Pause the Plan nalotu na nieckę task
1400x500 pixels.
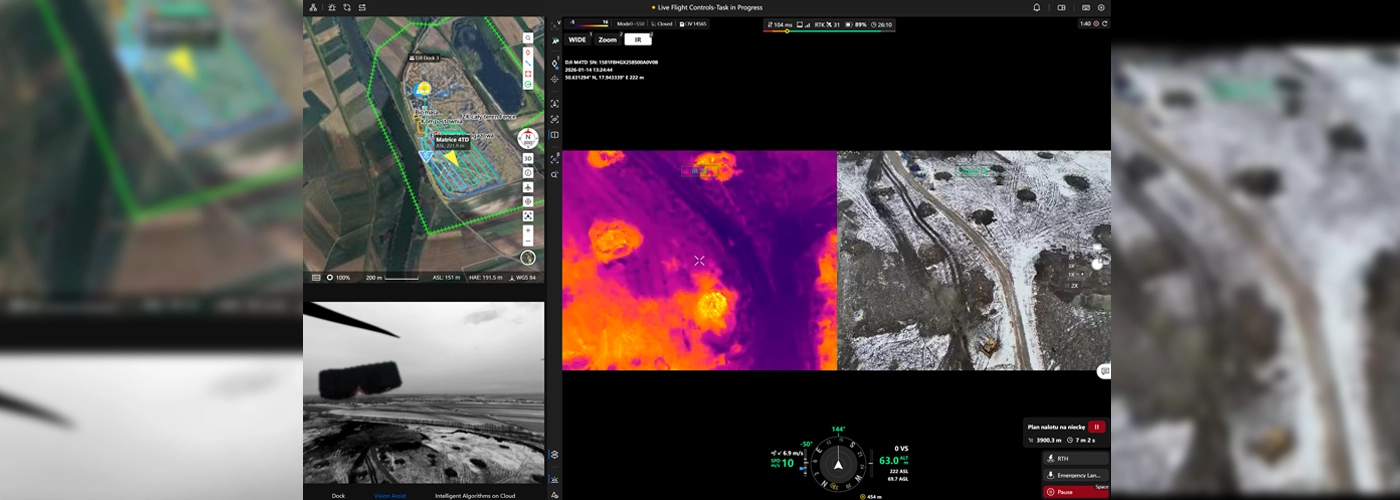[x=1097, y=426]
